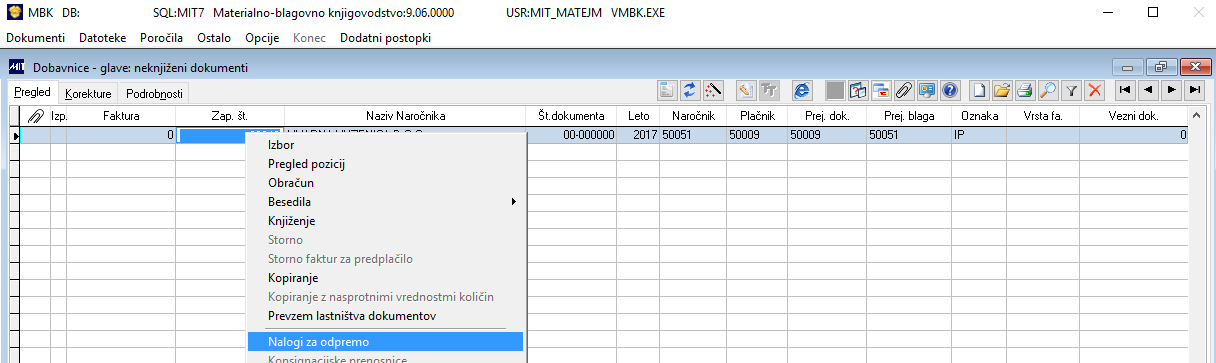The image size is (1216, 363).
Task: Click the monitor screen toolbar icon
Action: point(927,90)
